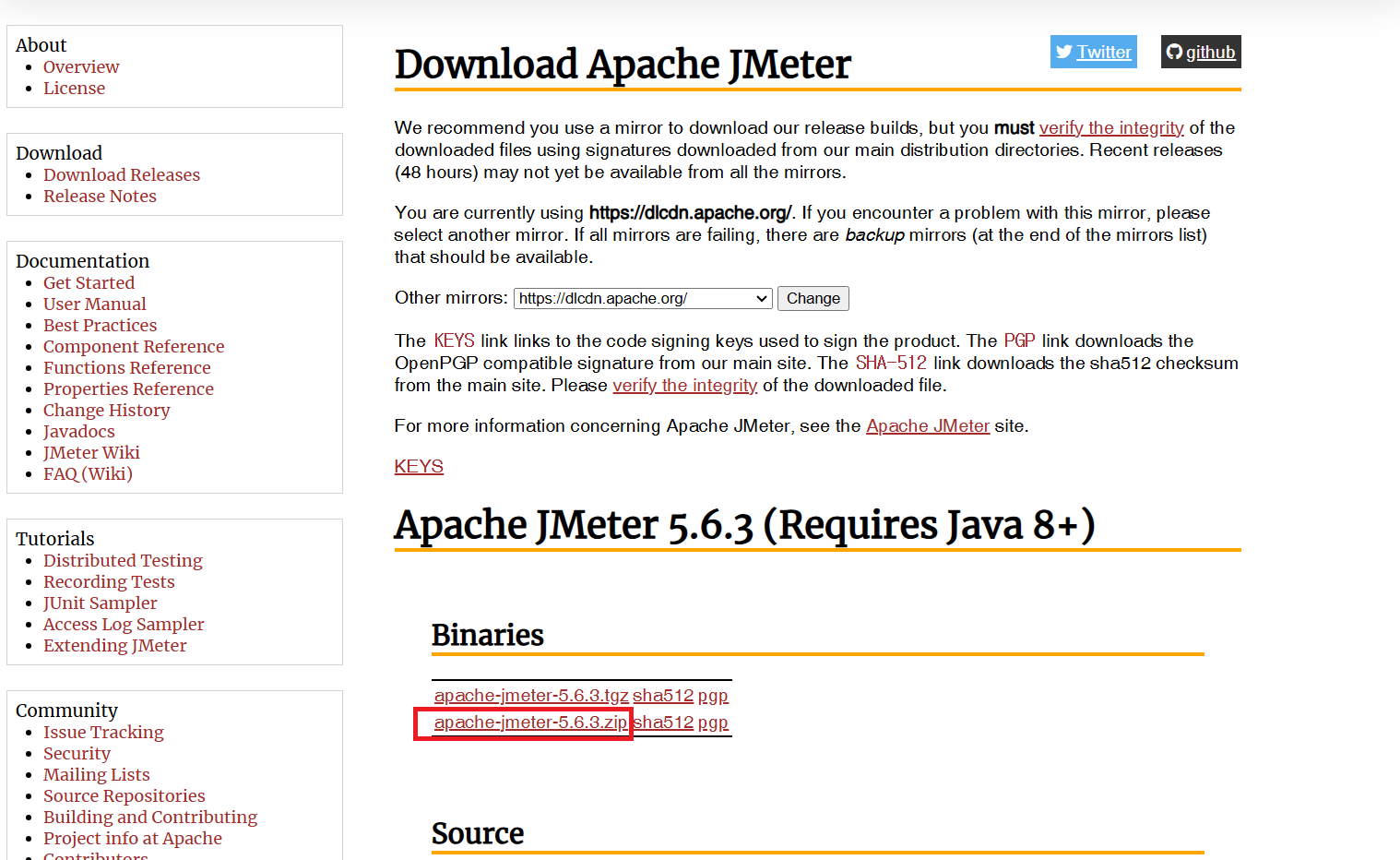Click the Source section heading

478,833
